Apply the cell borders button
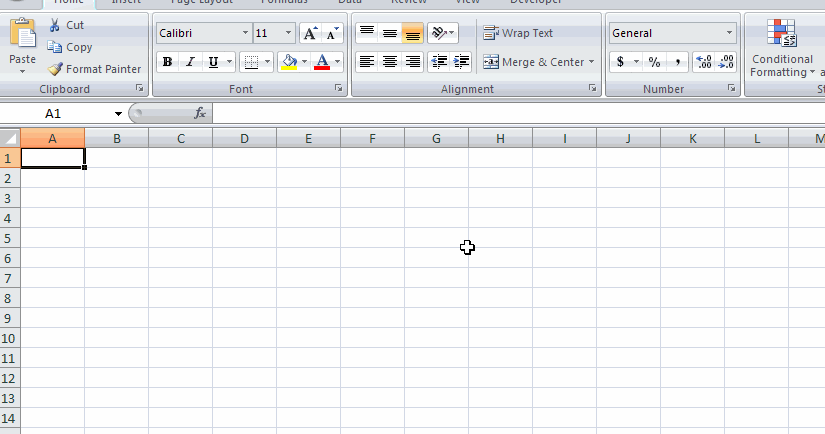 pyautogui.click(x=251, y=62)
